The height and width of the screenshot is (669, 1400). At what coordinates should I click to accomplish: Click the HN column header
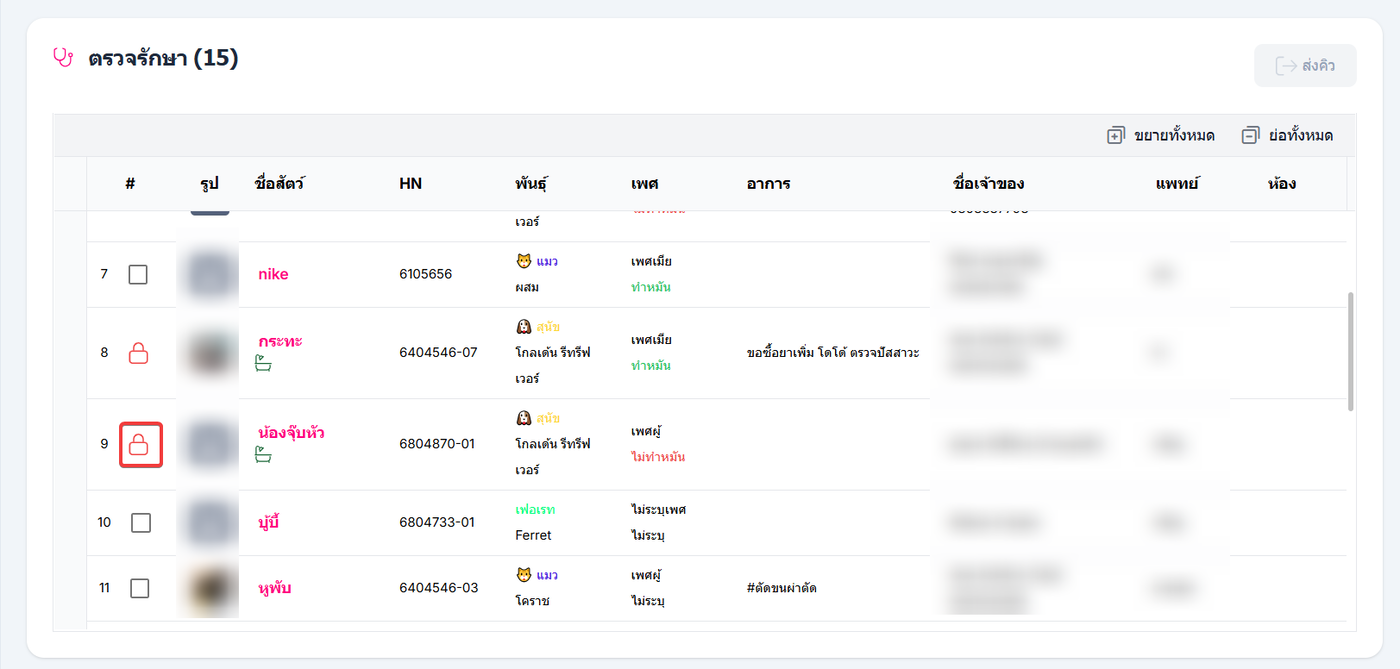410,184
